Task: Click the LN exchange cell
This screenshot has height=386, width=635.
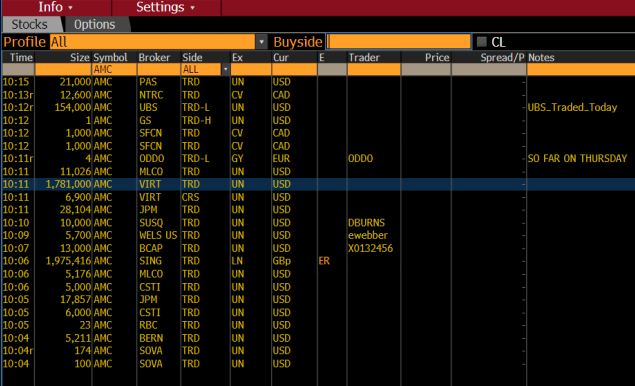Action: pos(237,261)
